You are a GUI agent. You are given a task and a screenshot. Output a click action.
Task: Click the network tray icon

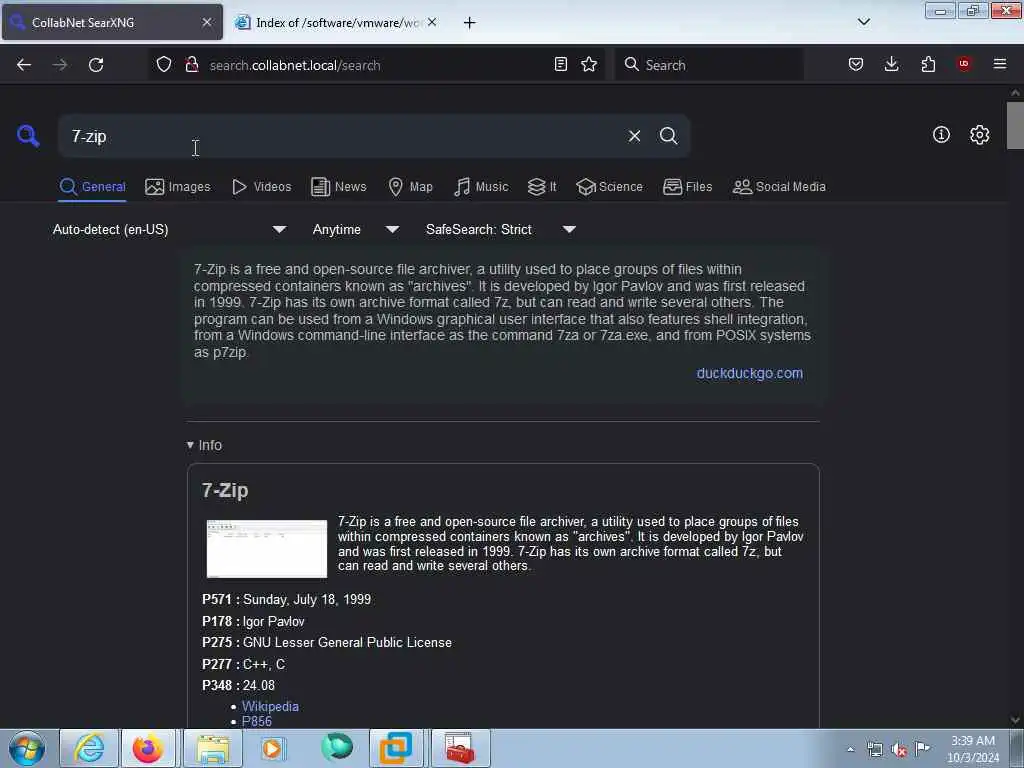[x=874, y=750]
